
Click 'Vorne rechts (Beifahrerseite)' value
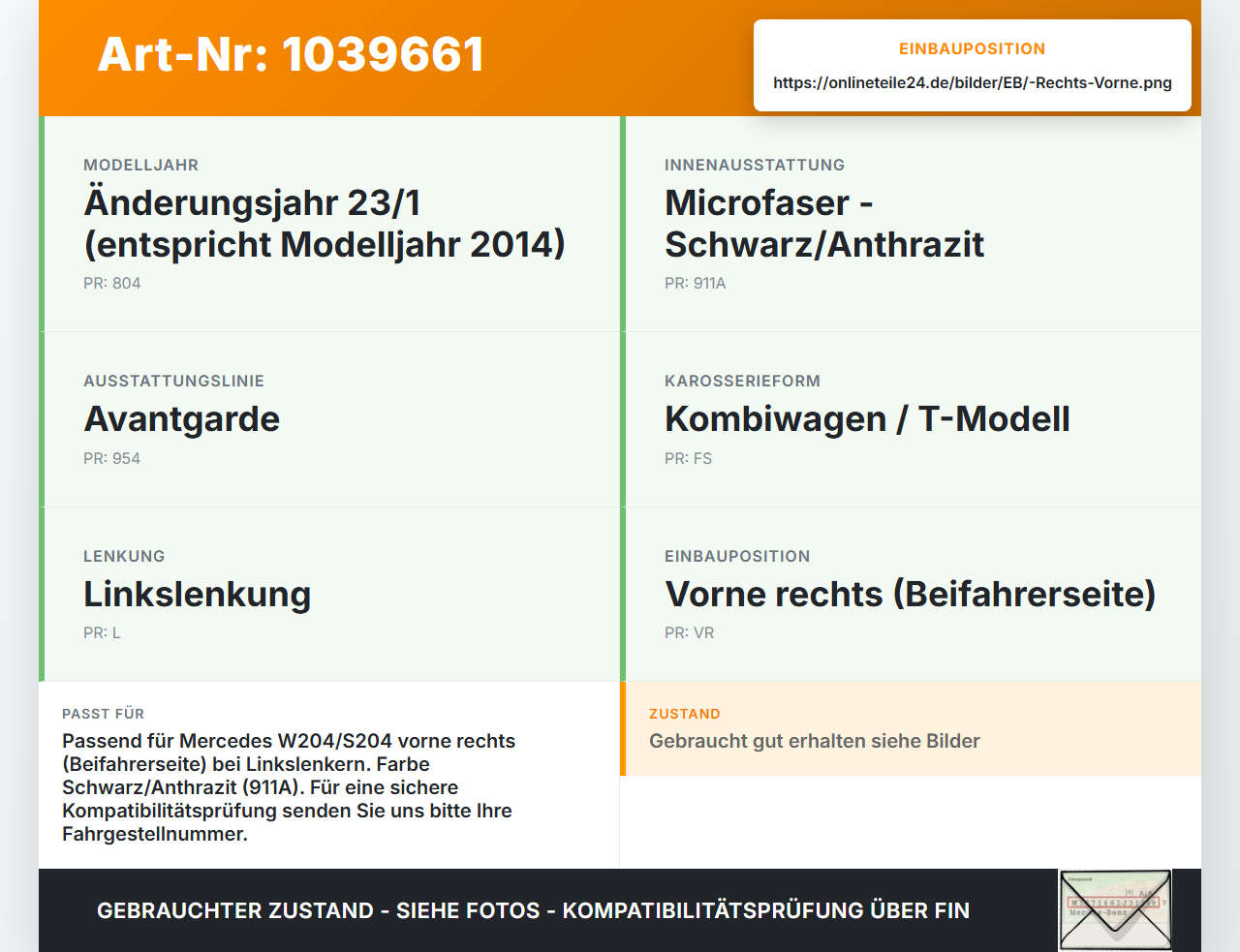point(911,595)
